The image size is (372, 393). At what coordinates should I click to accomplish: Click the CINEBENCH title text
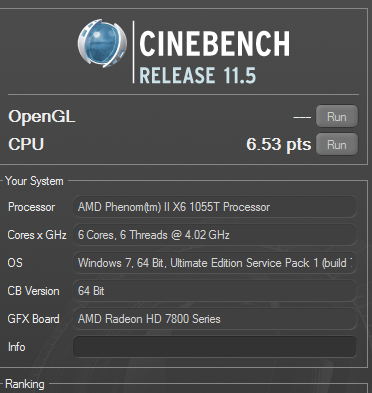coord(215,43)
